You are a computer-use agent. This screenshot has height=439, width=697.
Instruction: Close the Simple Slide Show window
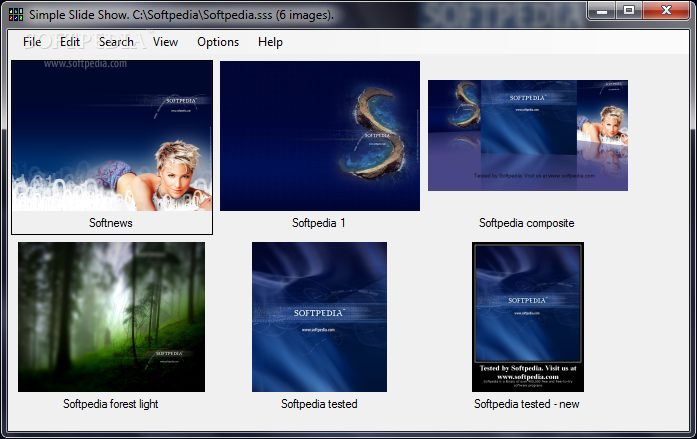[665, 10]
